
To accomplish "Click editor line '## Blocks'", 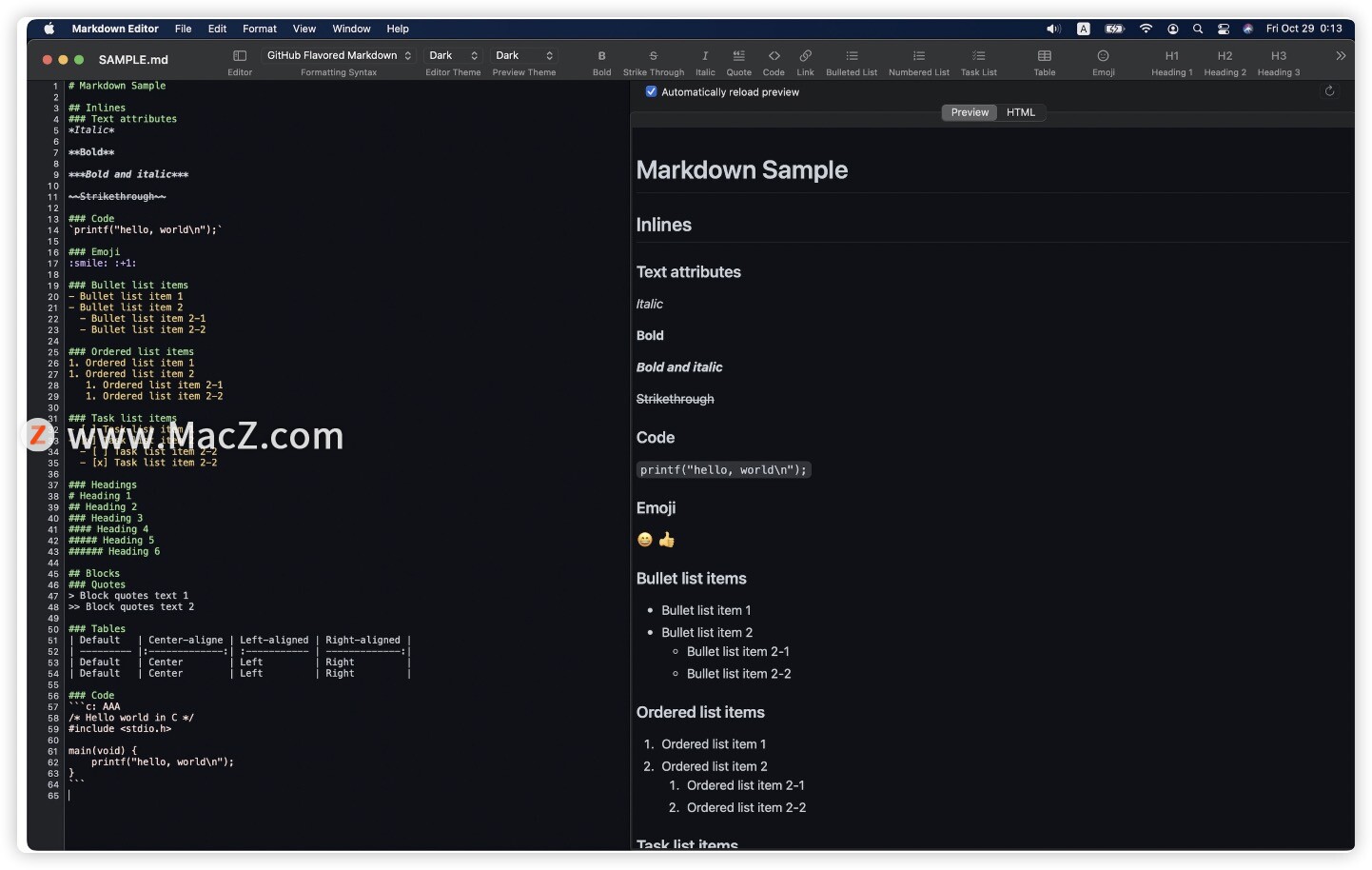I will tap(94, 574).
